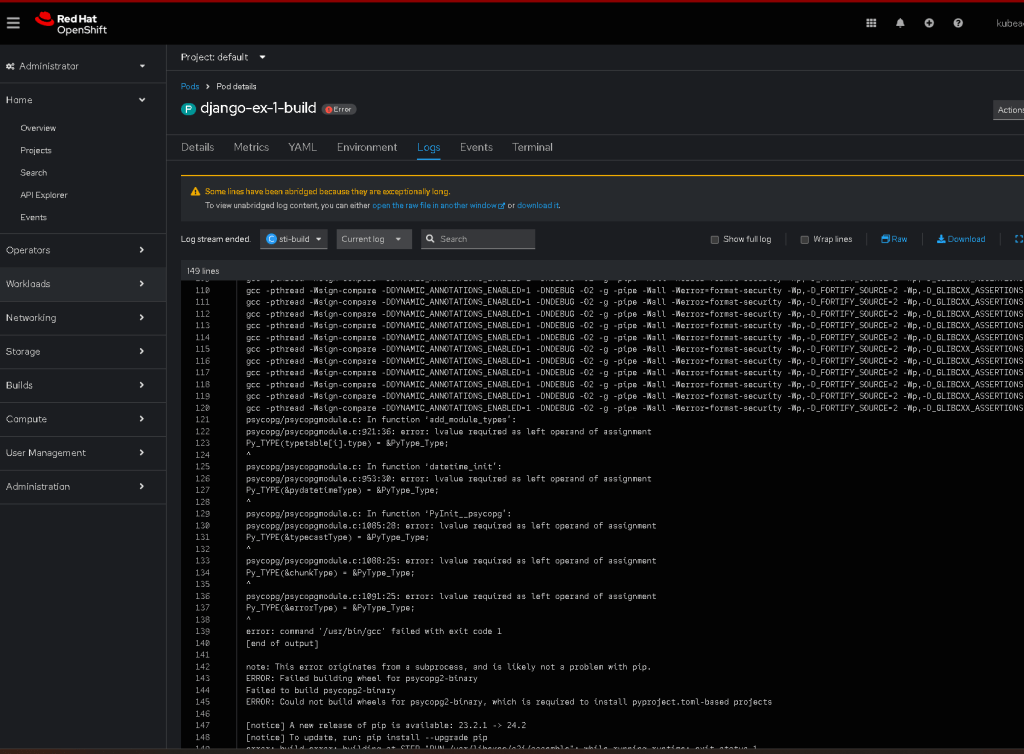
Task: Switch to the Metrics tab
Action: pos(251,148)
